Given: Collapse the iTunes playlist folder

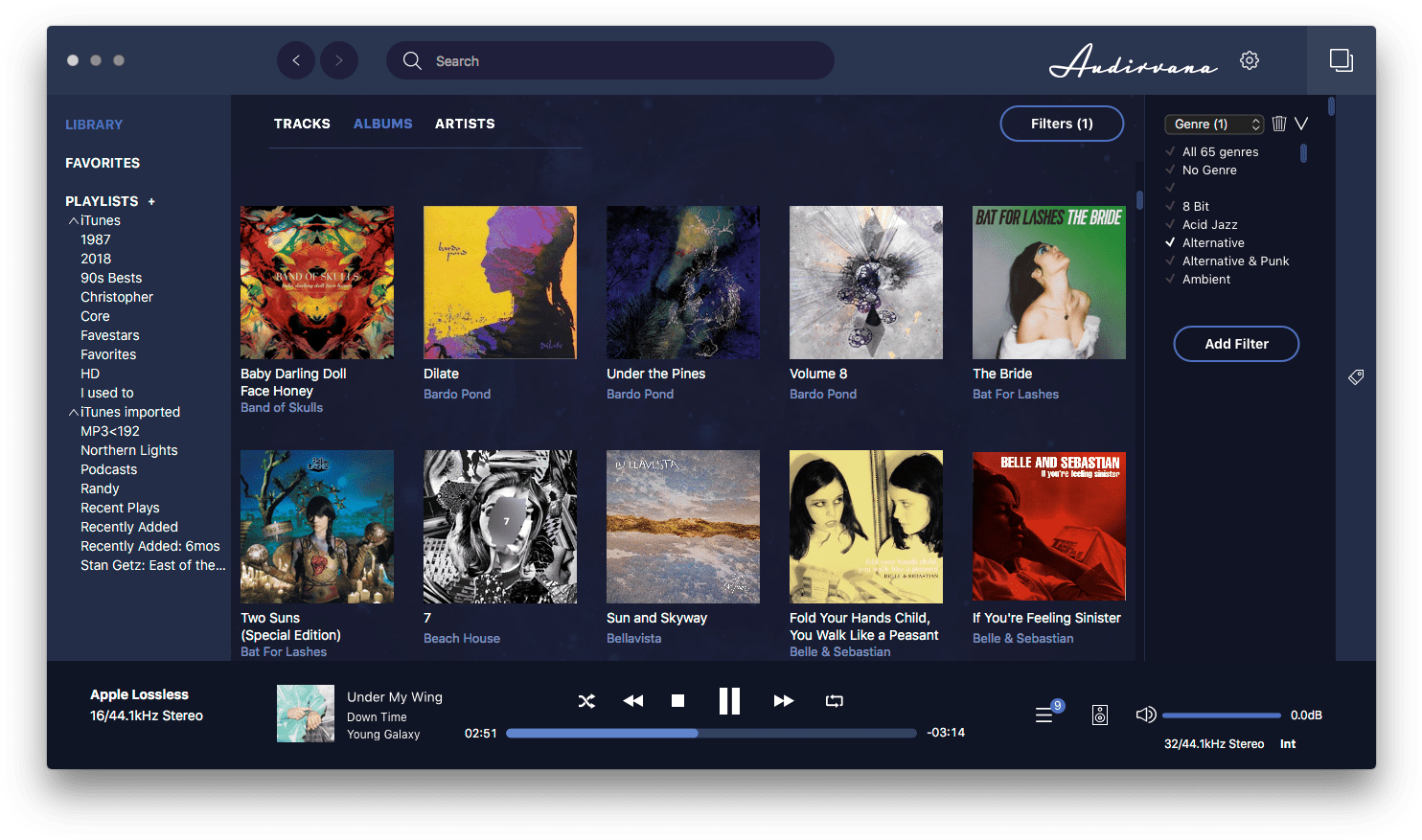Looking at the screenshot, I should (73, 220).
